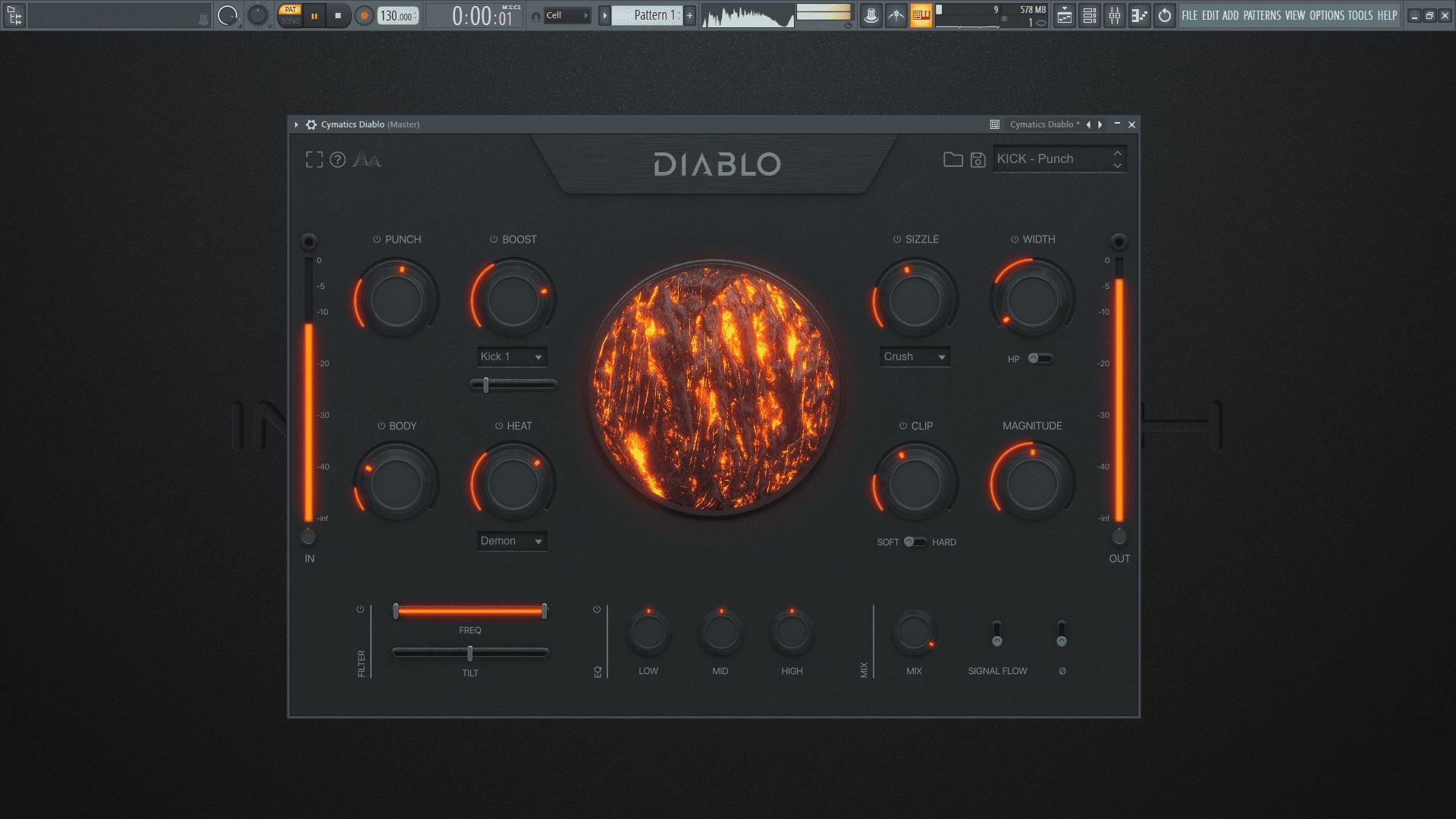The width and height of the screenshot is (1456, 819).
Task: Toggle the BODY power button
Action: (x=381, y=425)
